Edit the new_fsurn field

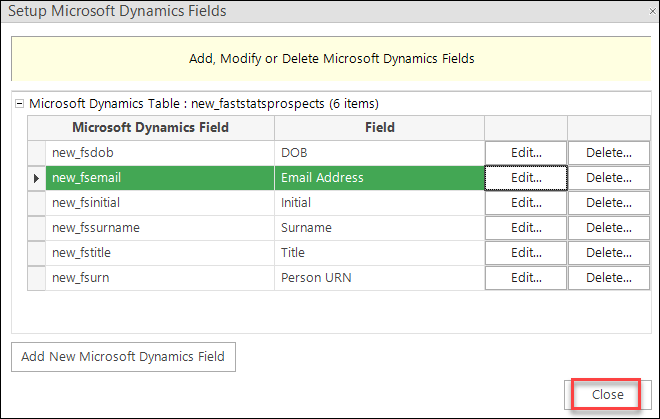pos(526,278)
